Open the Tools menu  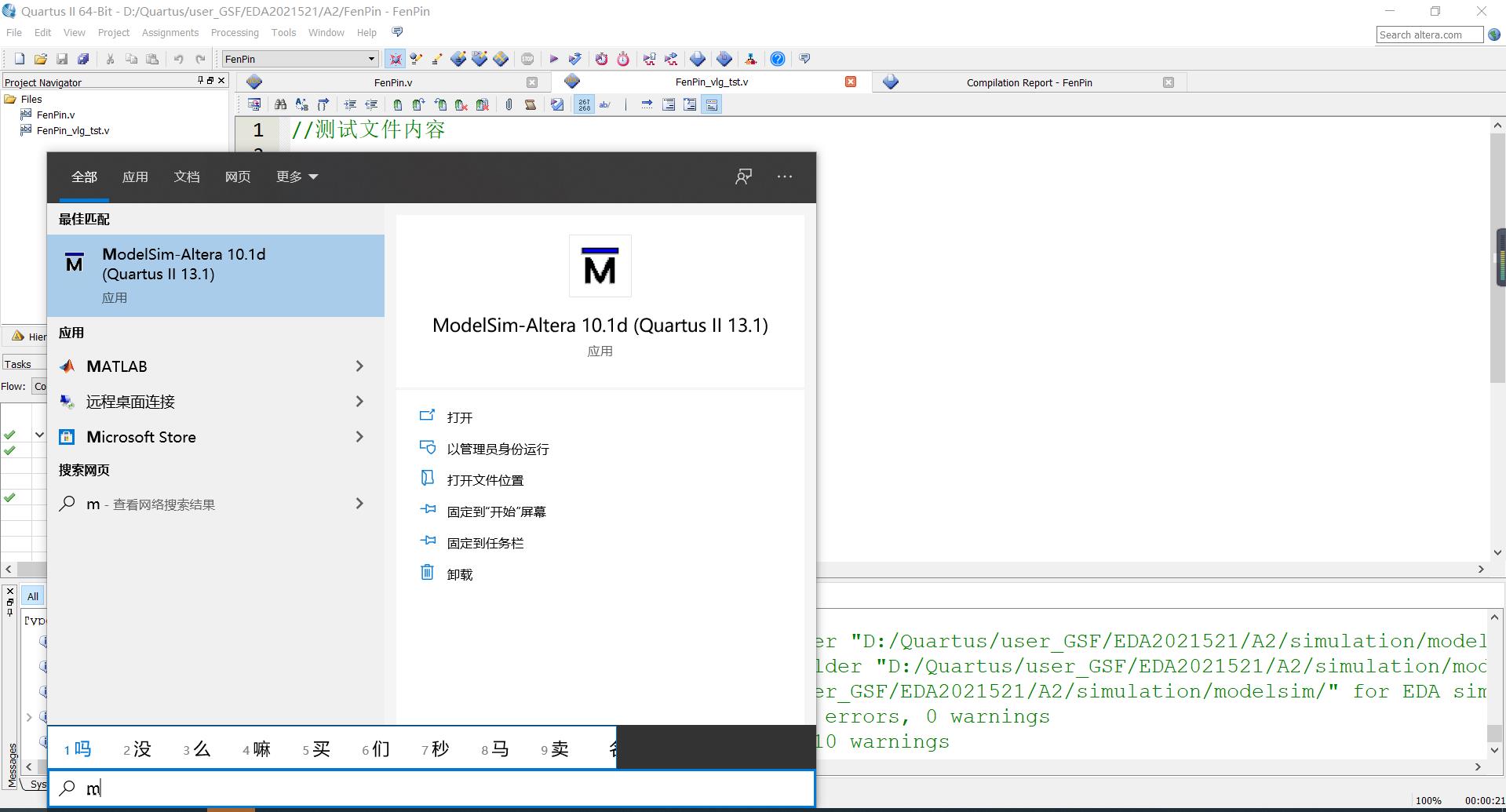point(283,32)
